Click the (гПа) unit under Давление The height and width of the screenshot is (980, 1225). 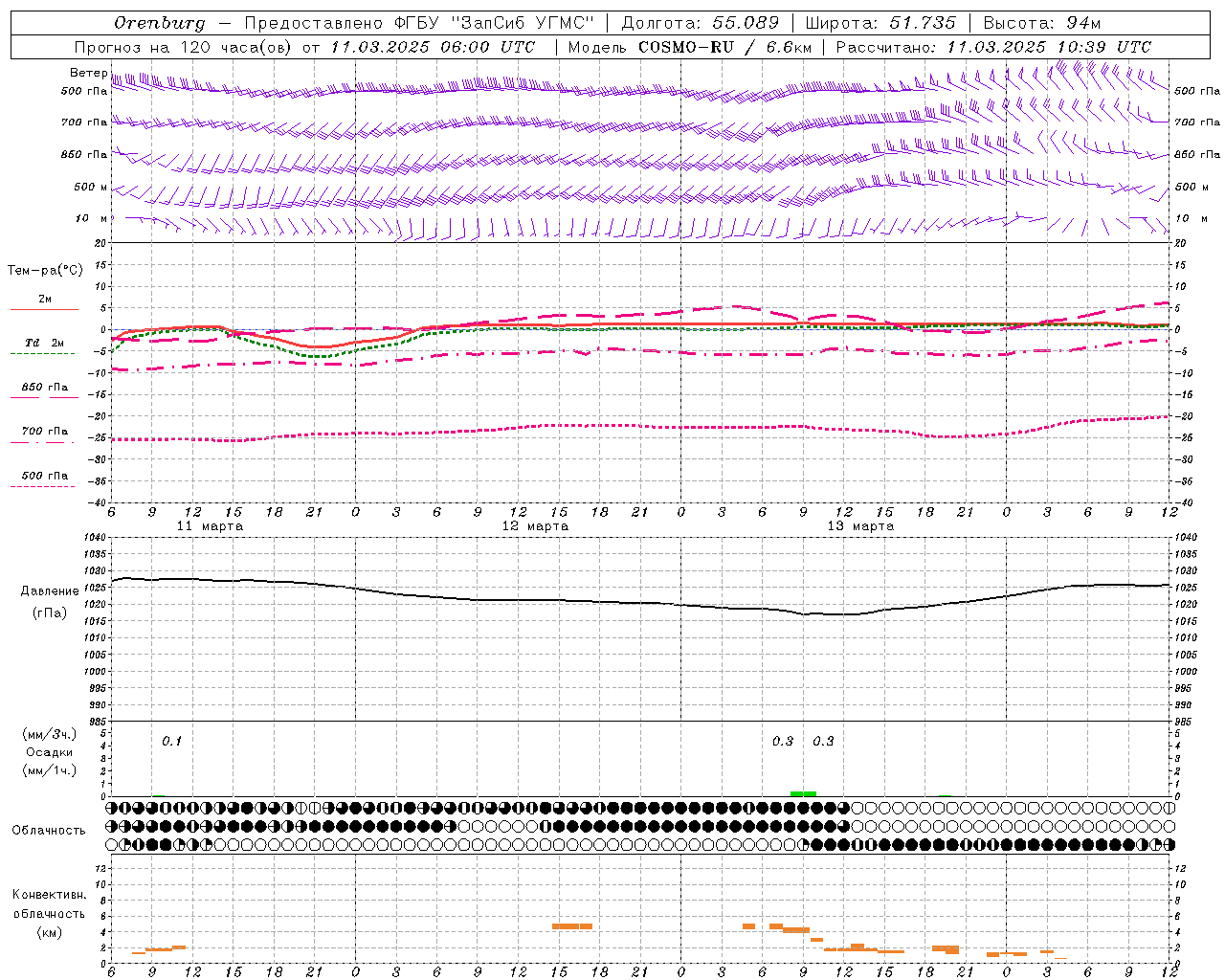coord(50,613)
